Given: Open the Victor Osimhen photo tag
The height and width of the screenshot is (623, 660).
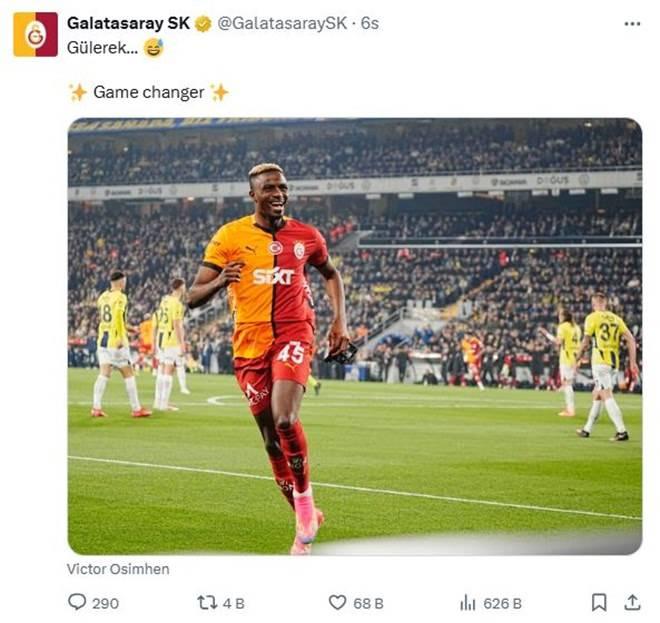Looking at the screenshot, I should point(118,569).
